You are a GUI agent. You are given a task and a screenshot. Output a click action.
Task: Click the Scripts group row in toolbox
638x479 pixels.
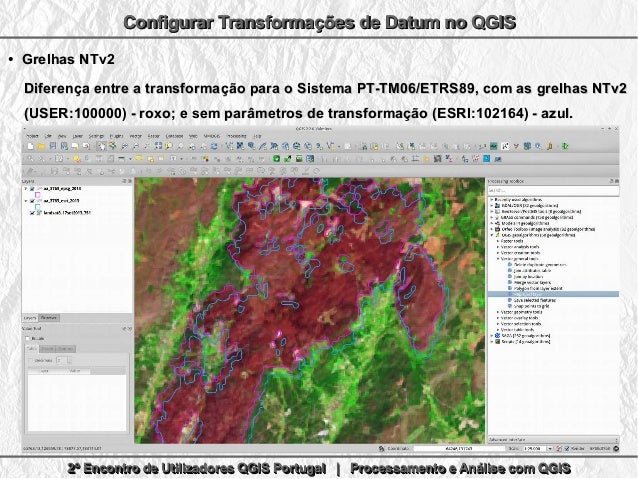(x=522, y=342)
